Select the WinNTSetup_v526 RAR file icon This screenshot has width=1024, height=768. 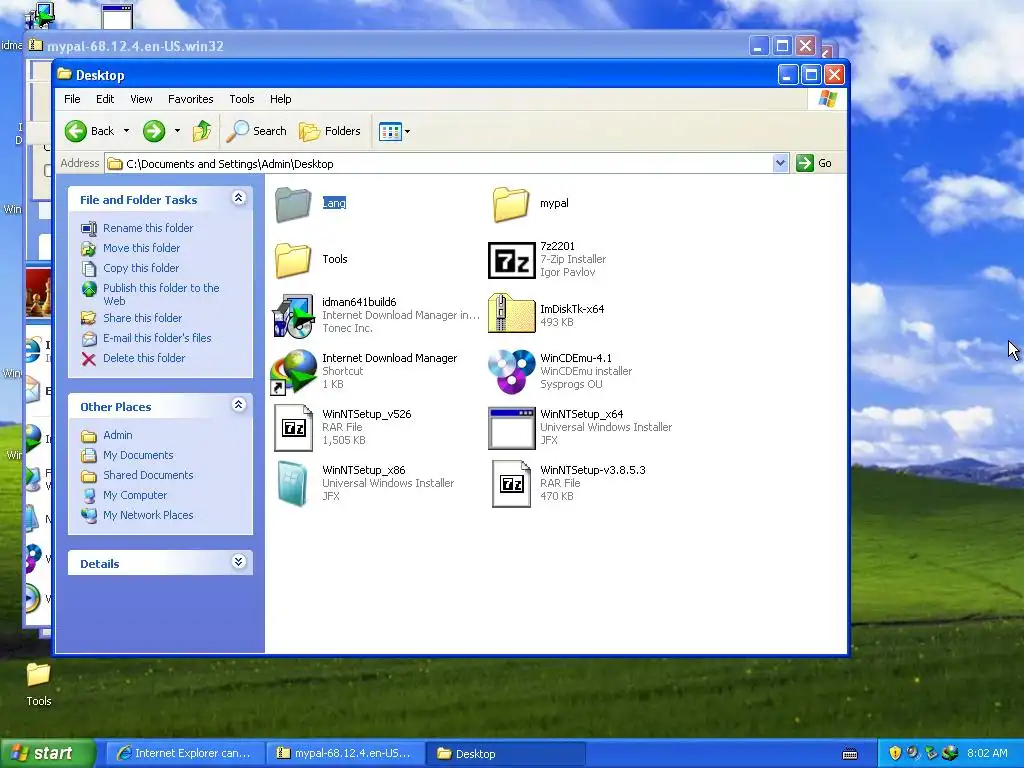click(x=293, y=428)
